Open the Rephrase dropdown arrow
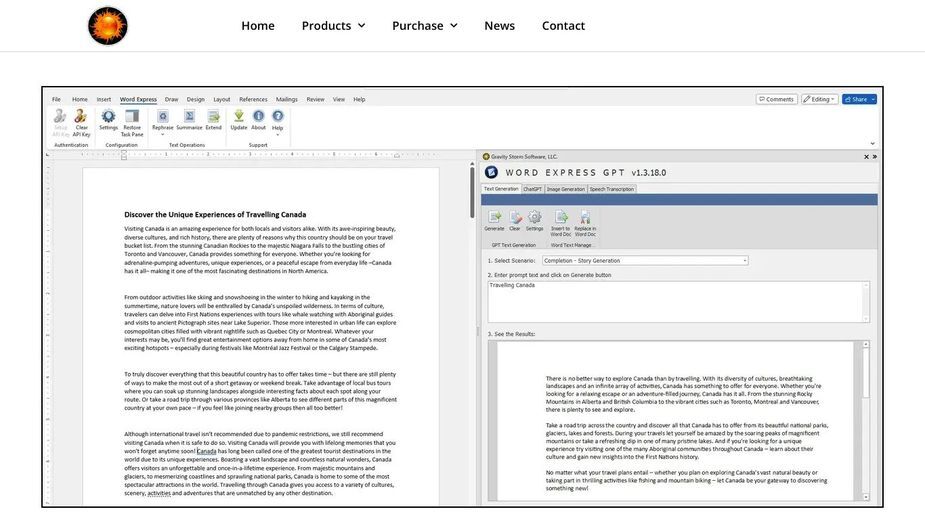 point(163,135)
